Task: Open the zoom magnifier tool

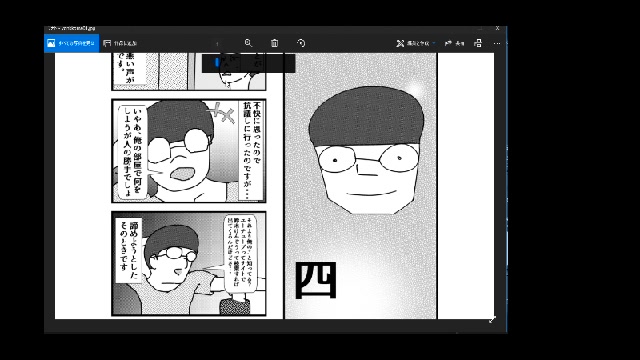Action: coord(248,43)
